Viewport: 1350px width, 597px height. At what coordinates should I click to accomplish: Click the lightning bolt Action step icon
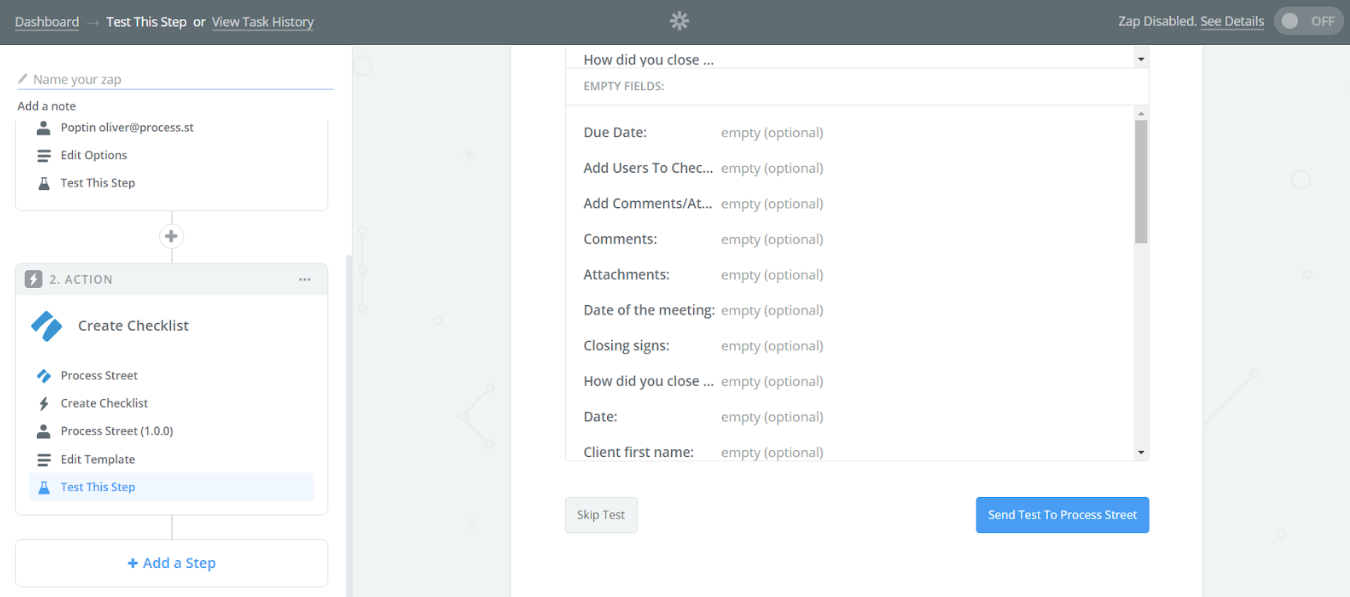point(33,280)
